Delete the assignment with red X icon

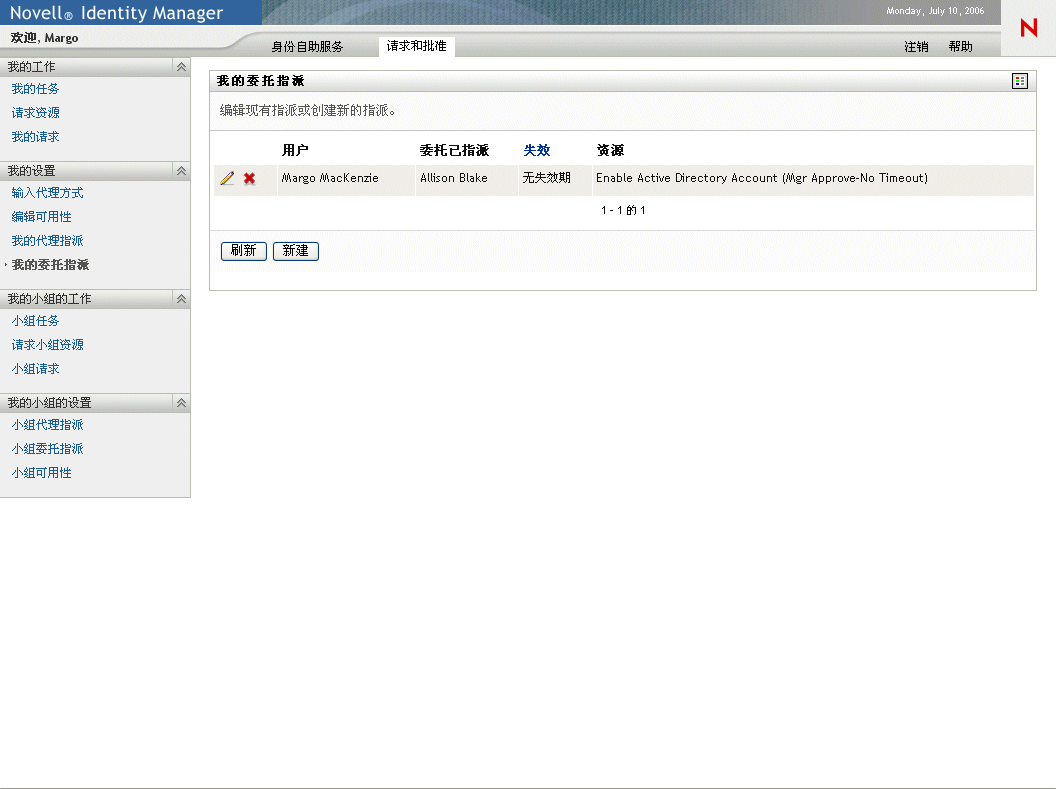pos(249,178)
